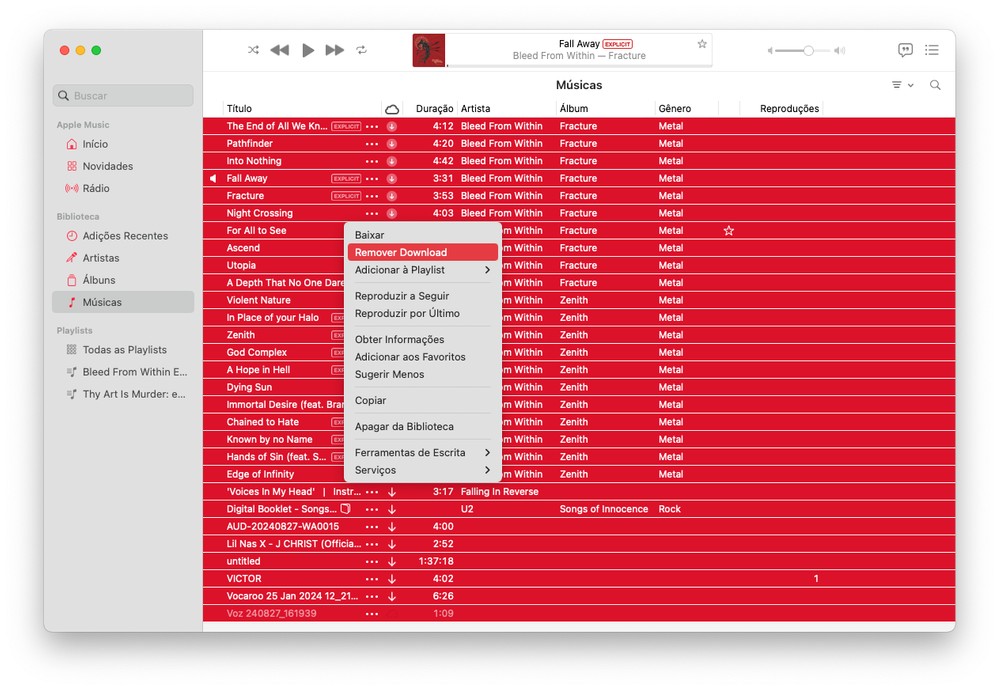
Task: Toggle repeat mode
Action: coord(362,50)
